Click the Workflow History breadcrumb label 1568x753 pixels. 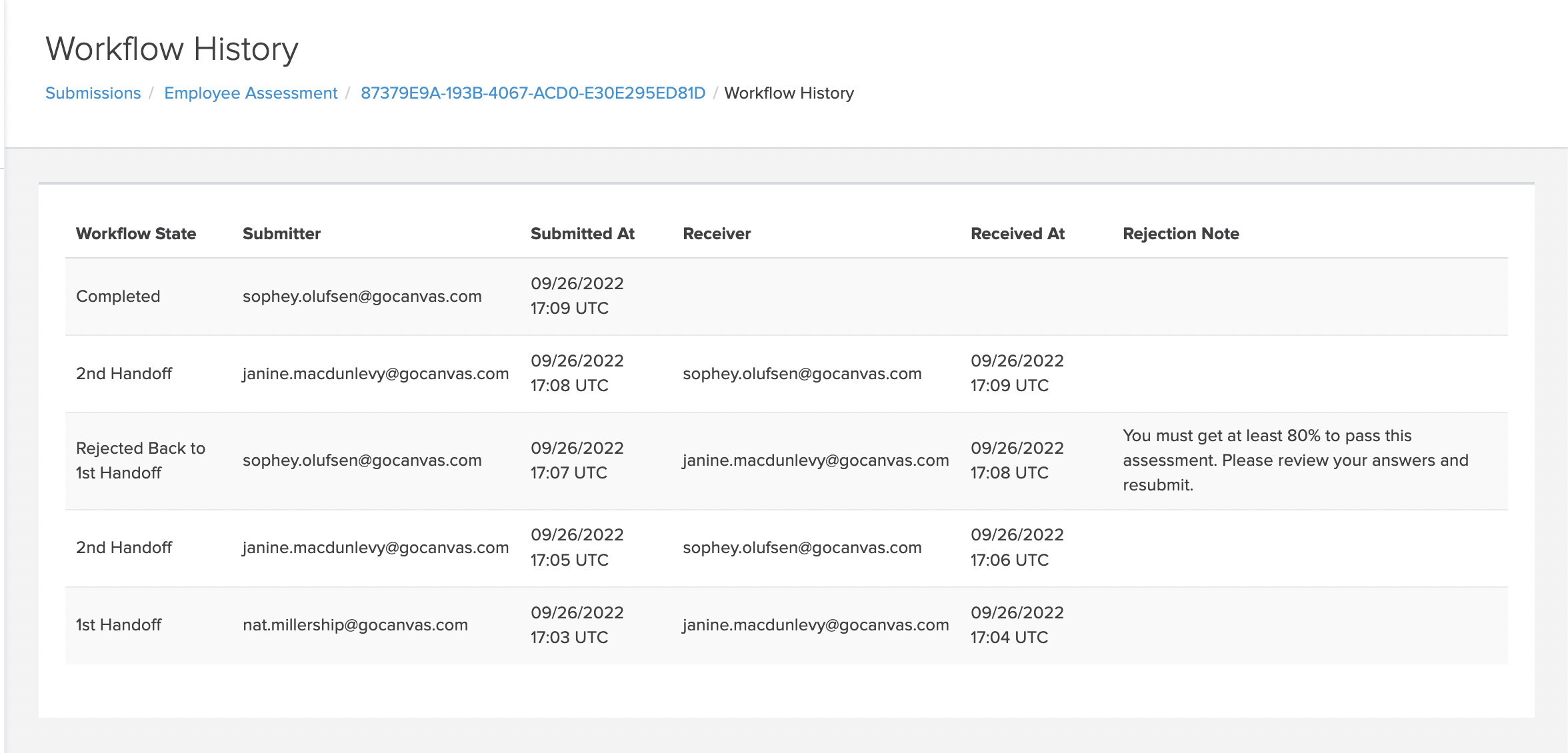[789, 93]
